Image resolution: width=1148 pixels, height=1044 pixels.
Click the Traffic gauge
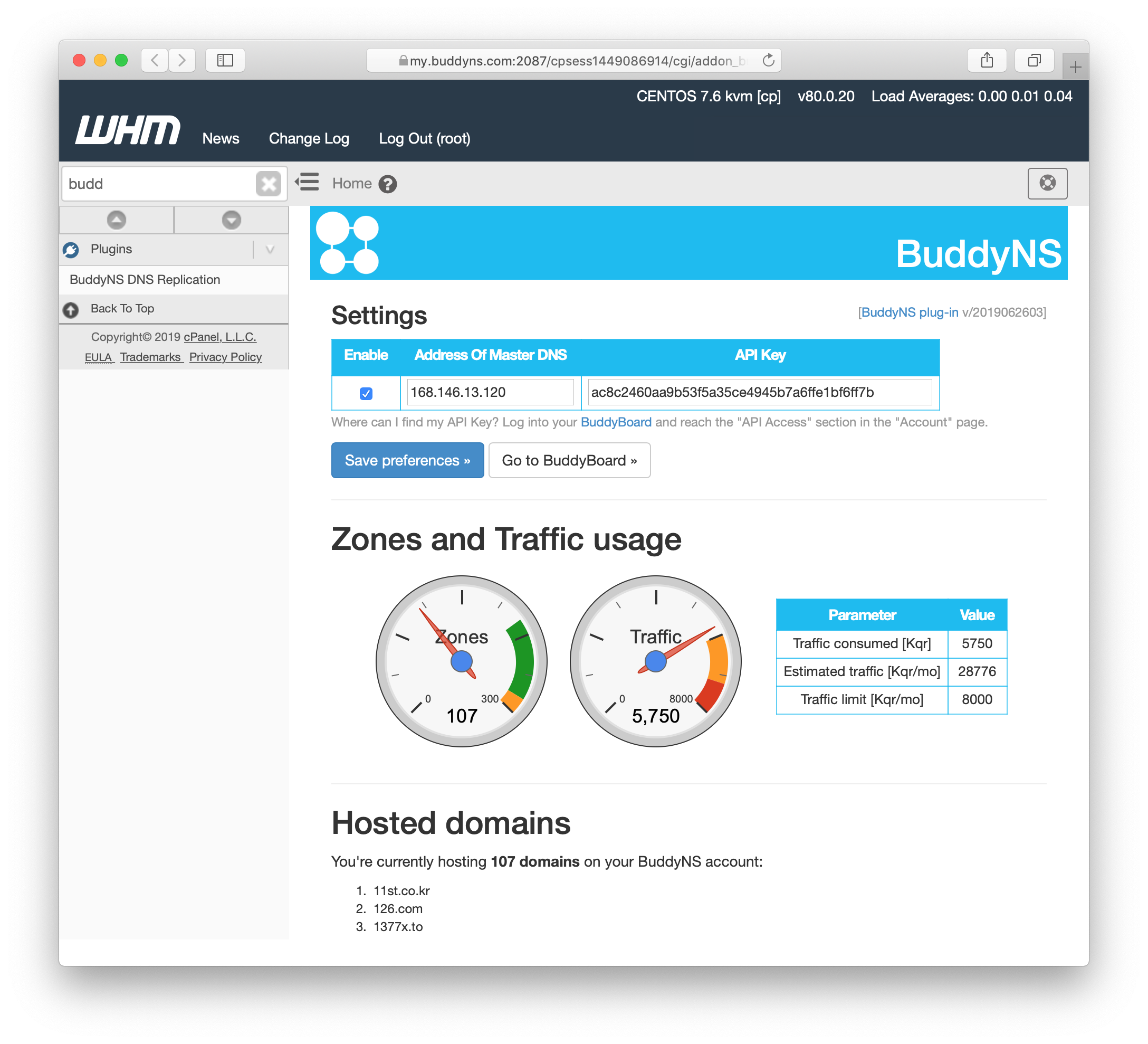coord(655,661)
